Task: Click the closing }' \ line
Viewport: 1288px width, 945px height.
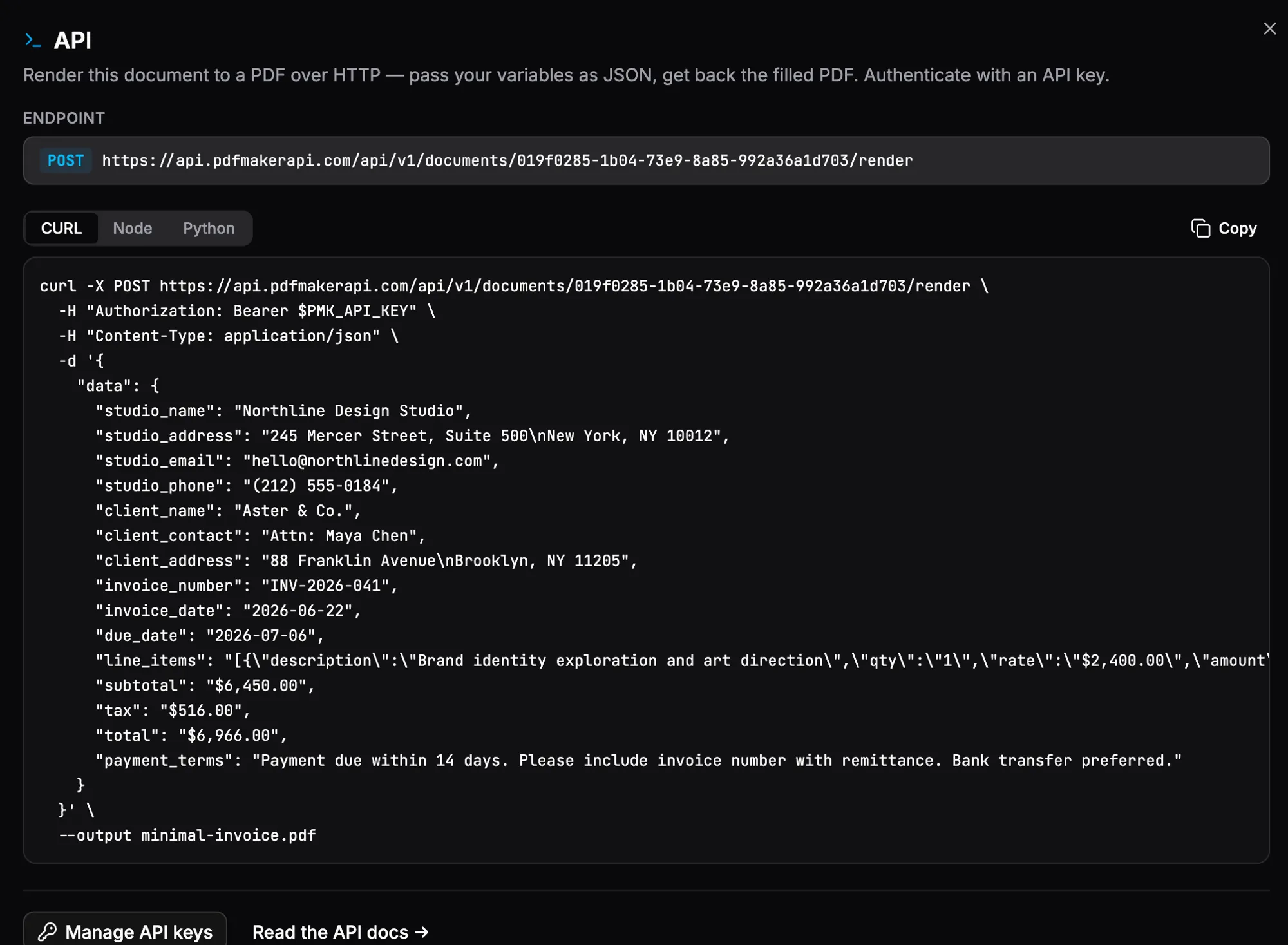Action: coord(77,810)
